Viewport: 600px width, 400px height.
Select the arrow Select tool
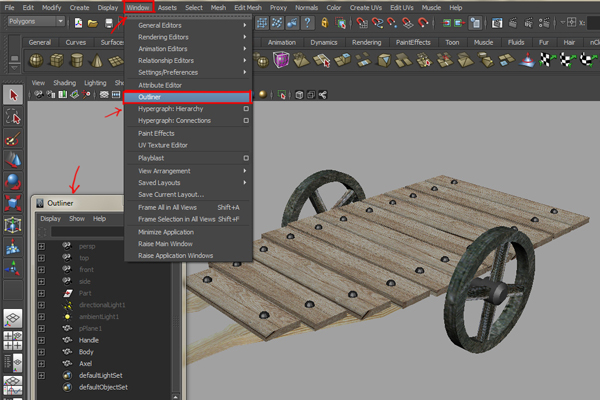pyautogui.click(x=13, y=95)
